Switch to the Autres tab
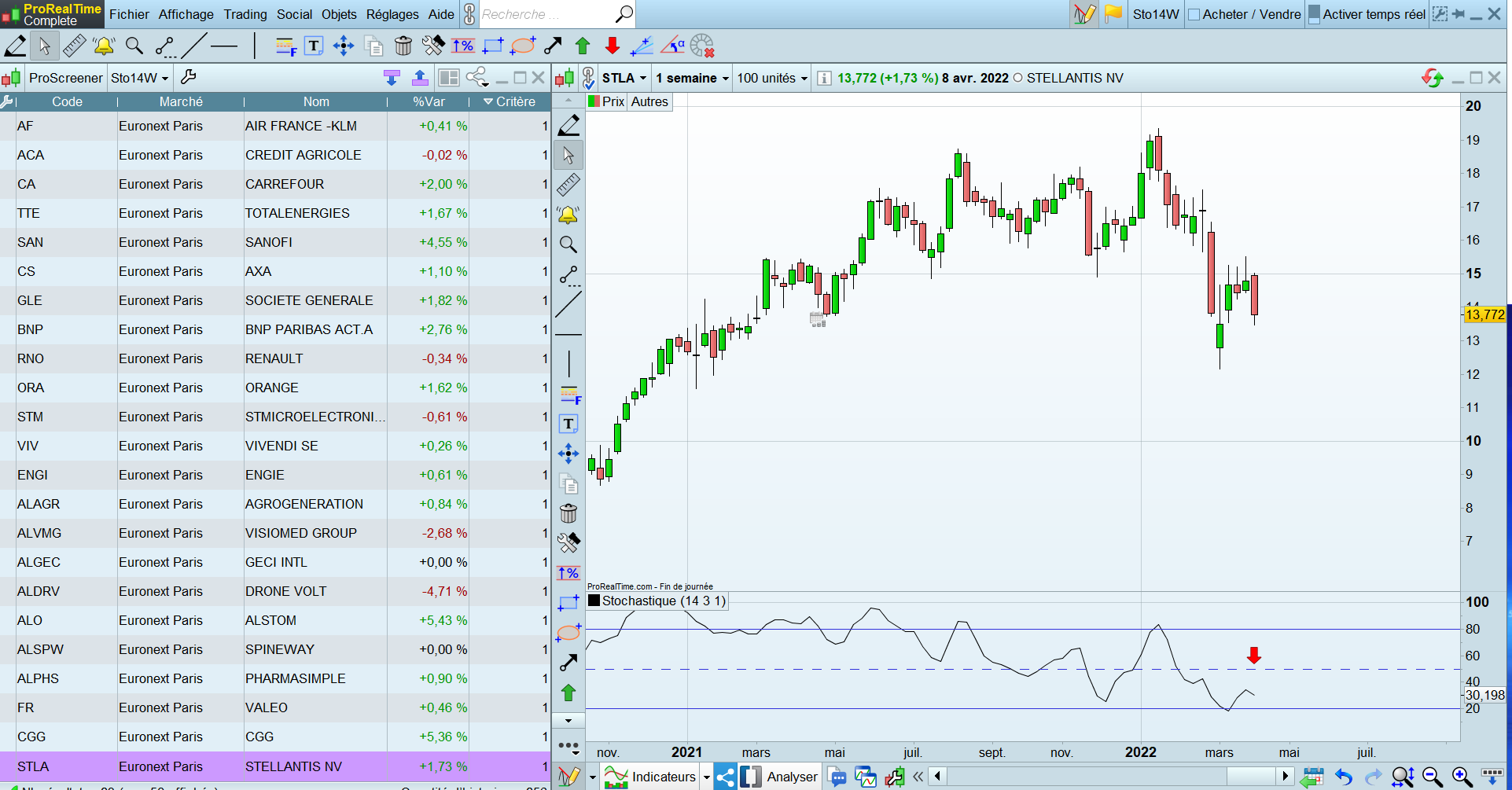 (649, 101)
